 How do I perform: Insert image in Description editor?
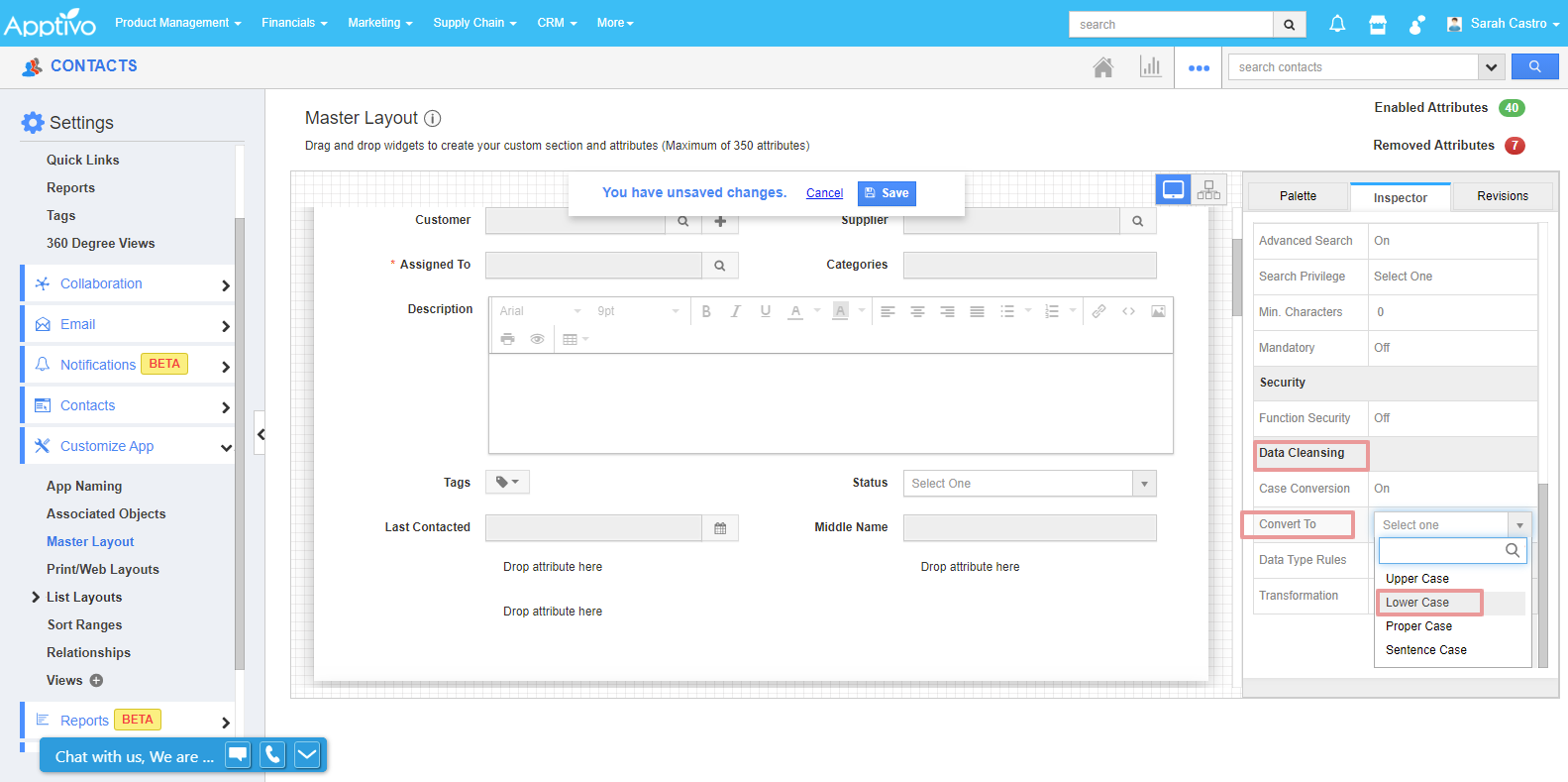1158,311
